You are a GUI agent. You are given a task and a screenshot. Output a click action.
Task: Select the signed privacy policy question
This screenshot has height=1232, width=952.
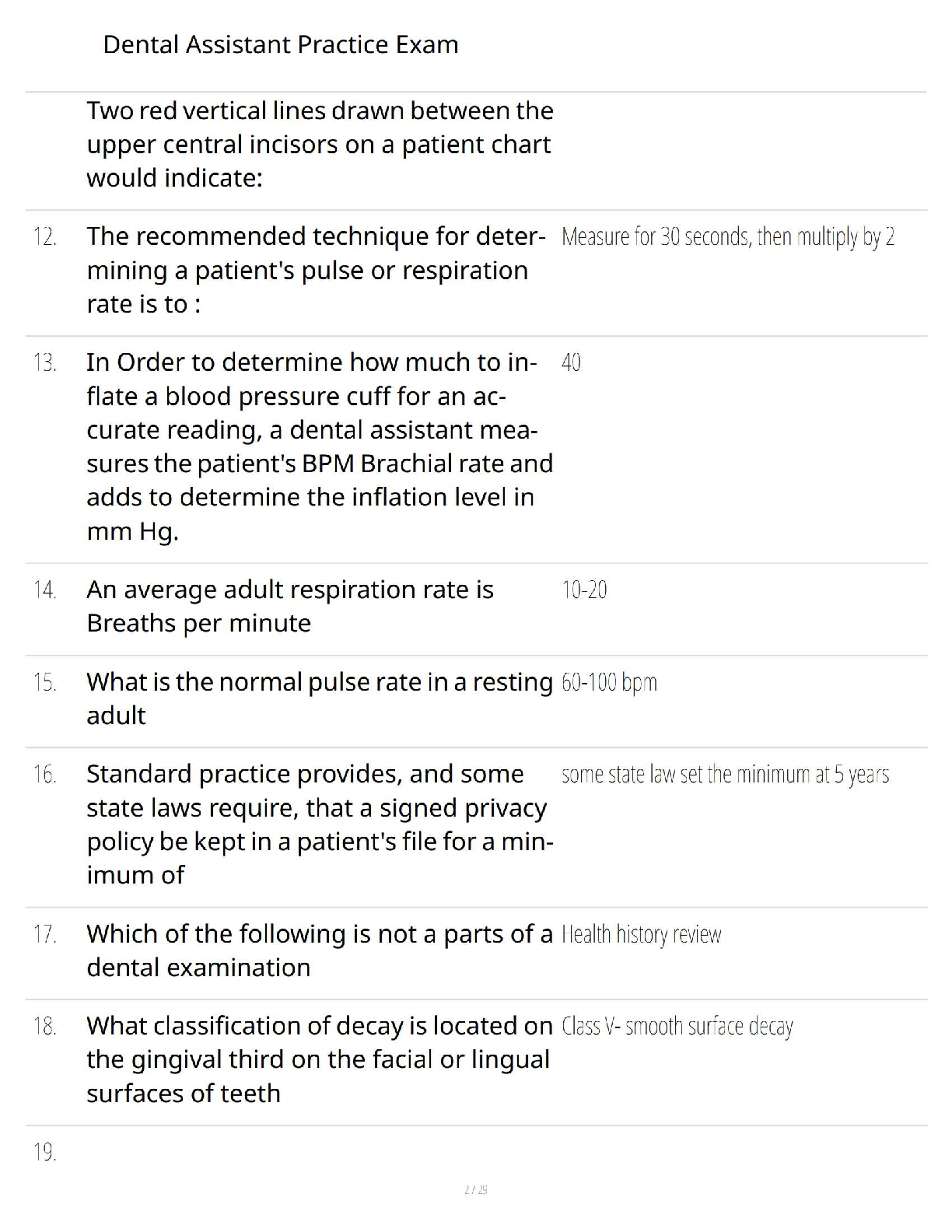(320, 824)
